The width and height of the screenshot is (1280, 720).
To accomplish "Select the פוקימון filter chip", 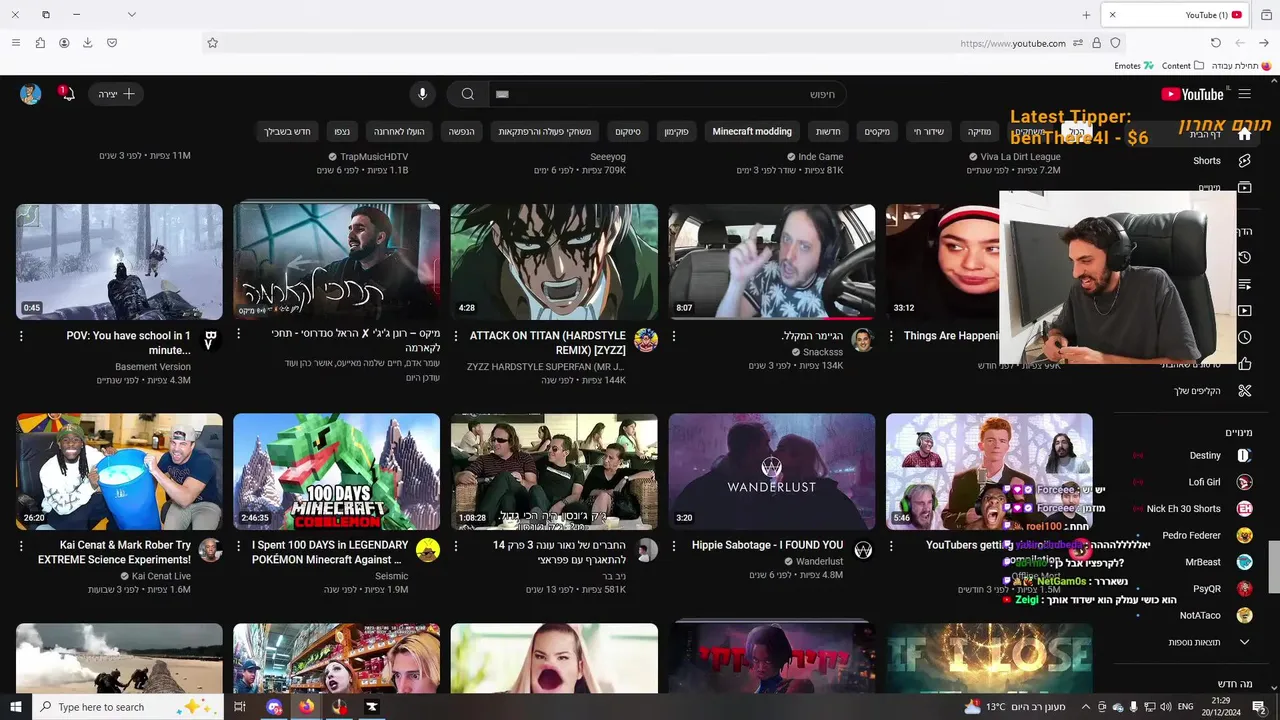I will (x=676, y=131).
